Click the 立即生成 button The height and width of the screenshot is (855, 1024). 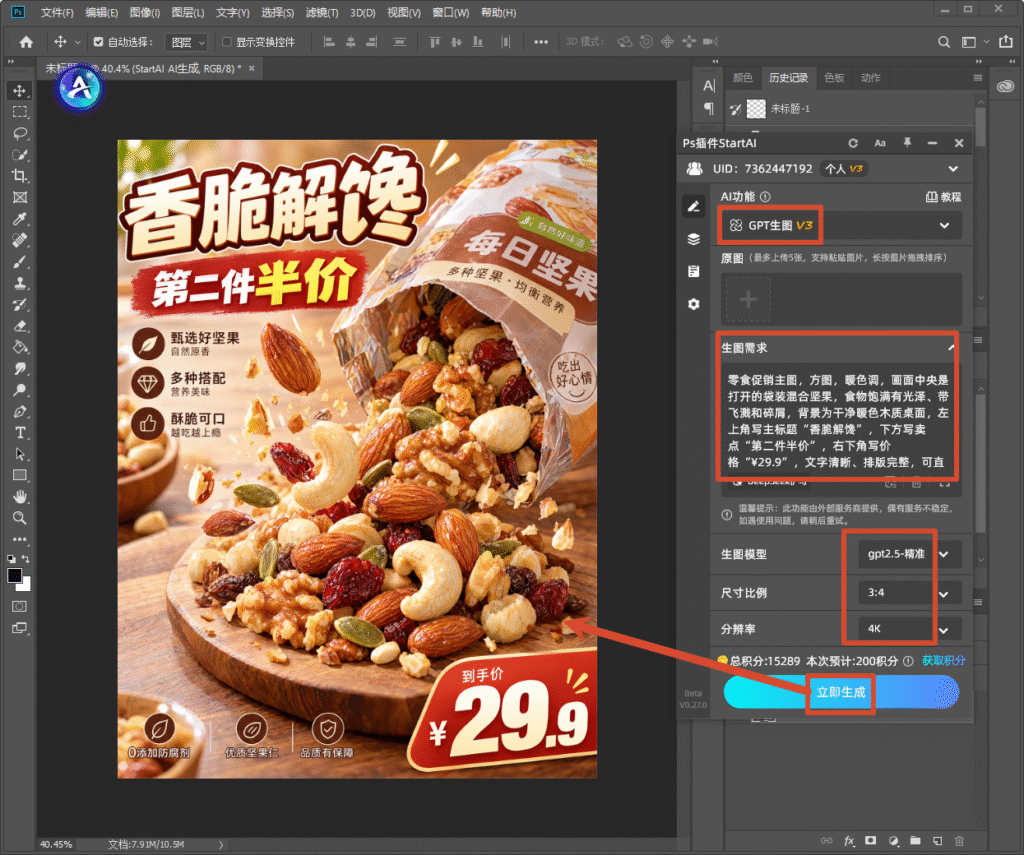[x=841, y=692]
